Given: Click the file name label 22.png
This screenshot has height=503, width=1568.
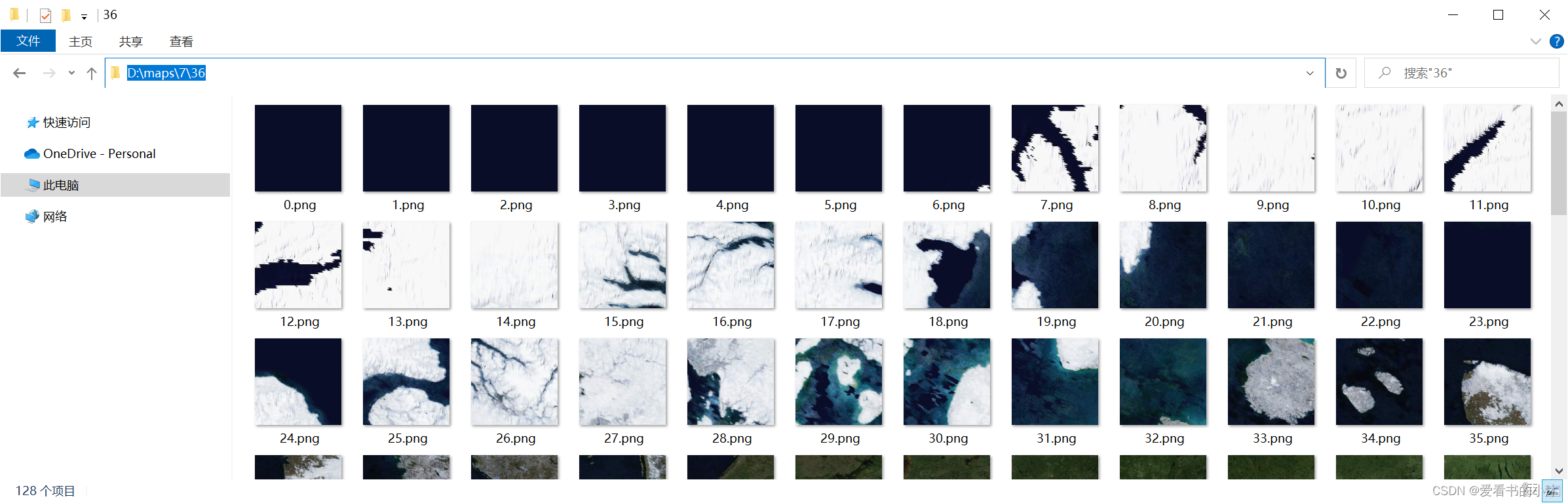Looking at the screenshot, I should click(x=1381, y=321).
